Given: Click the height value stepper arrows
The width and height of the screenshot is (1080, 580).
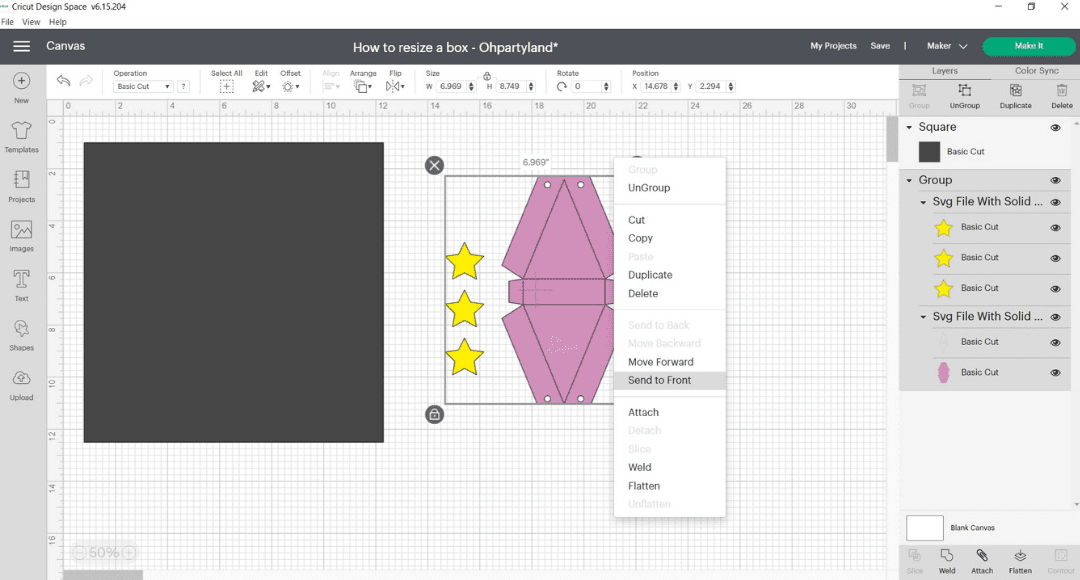Looking at the screenshot, I should click(x=530, y=86).
